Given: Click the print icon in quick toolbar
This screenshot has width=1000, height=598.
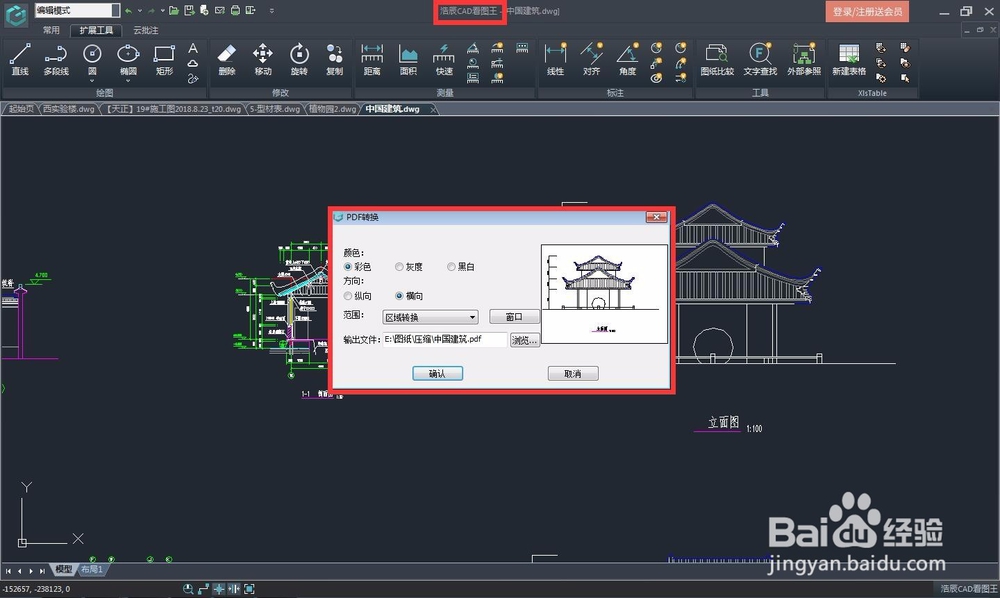Looking at the screenshot, I should [x=235, y=10].
